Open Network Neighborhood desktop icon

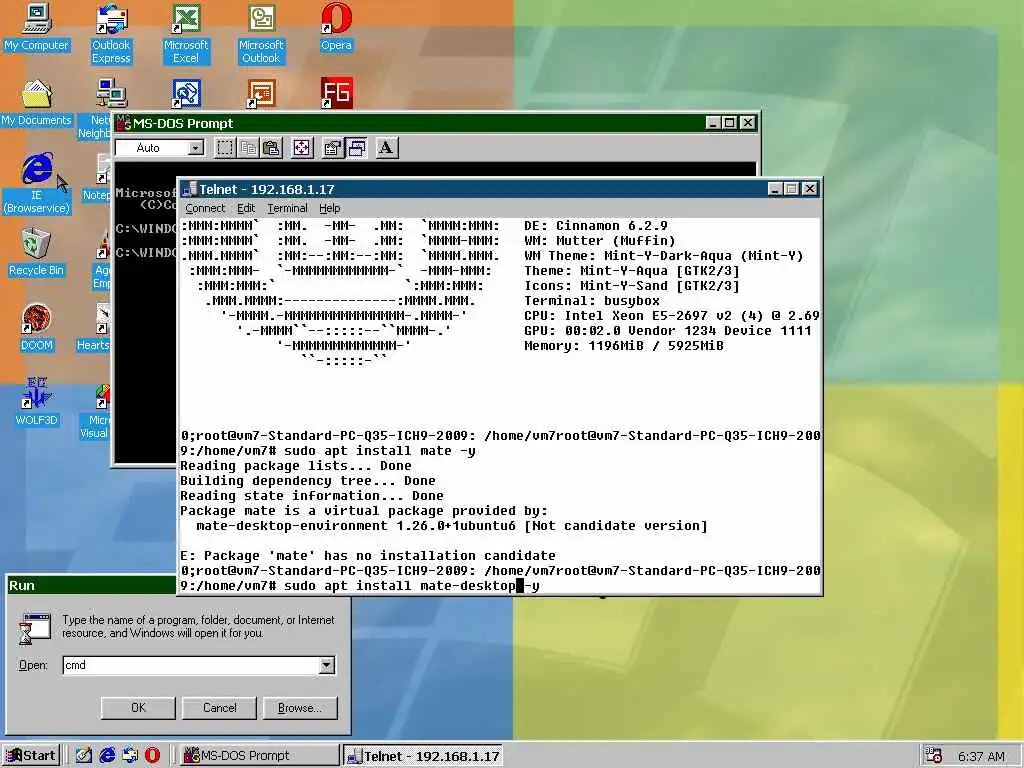[95, 109]
